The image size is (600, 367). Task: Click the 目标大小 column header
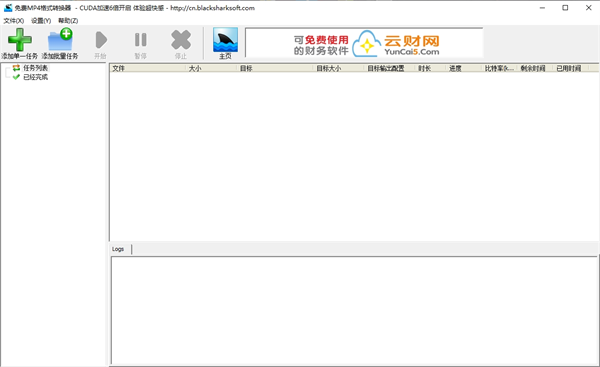point(340,69)
